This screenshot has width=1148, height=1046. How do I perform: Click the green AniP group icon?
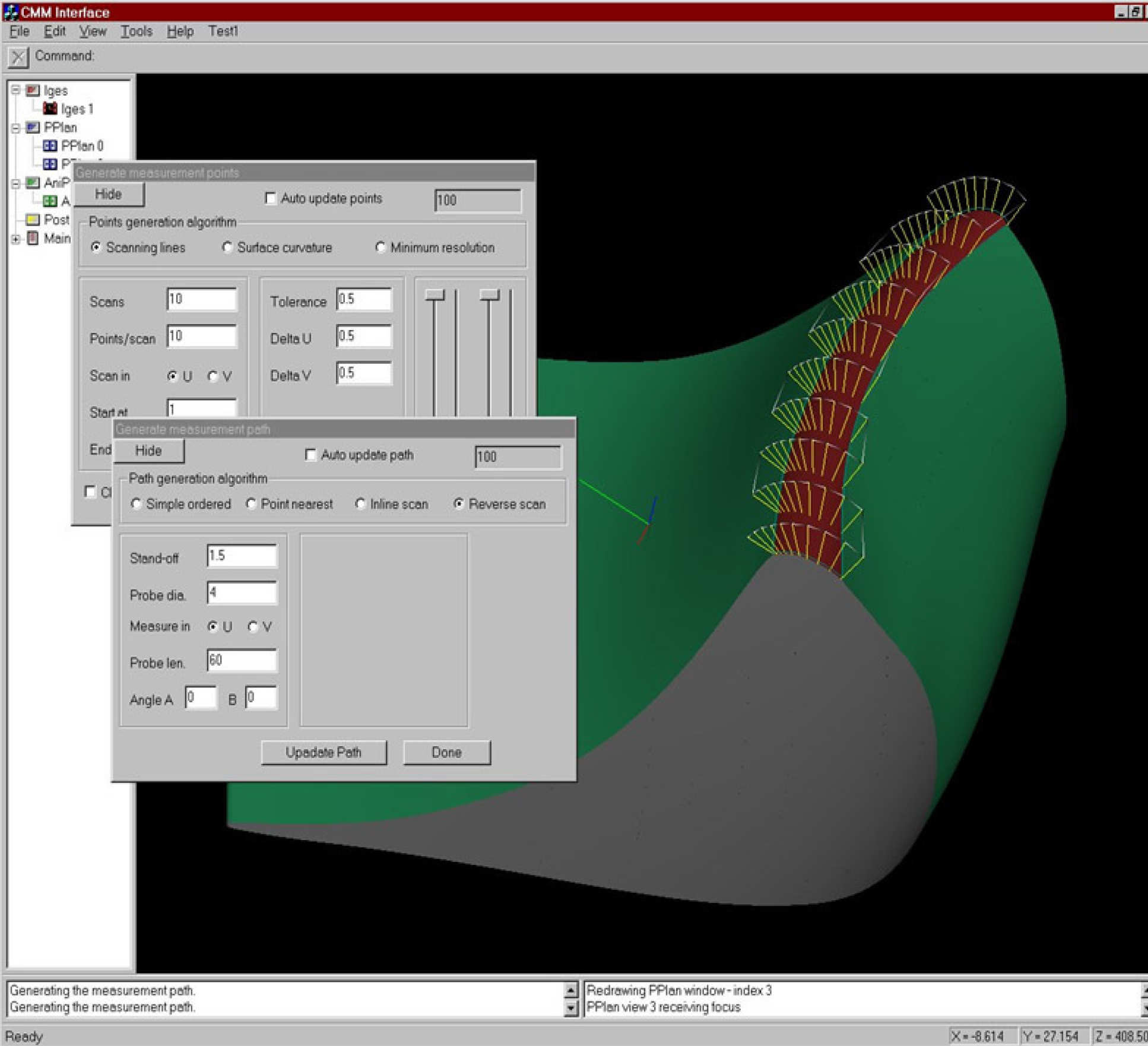[x=33, y=182]
